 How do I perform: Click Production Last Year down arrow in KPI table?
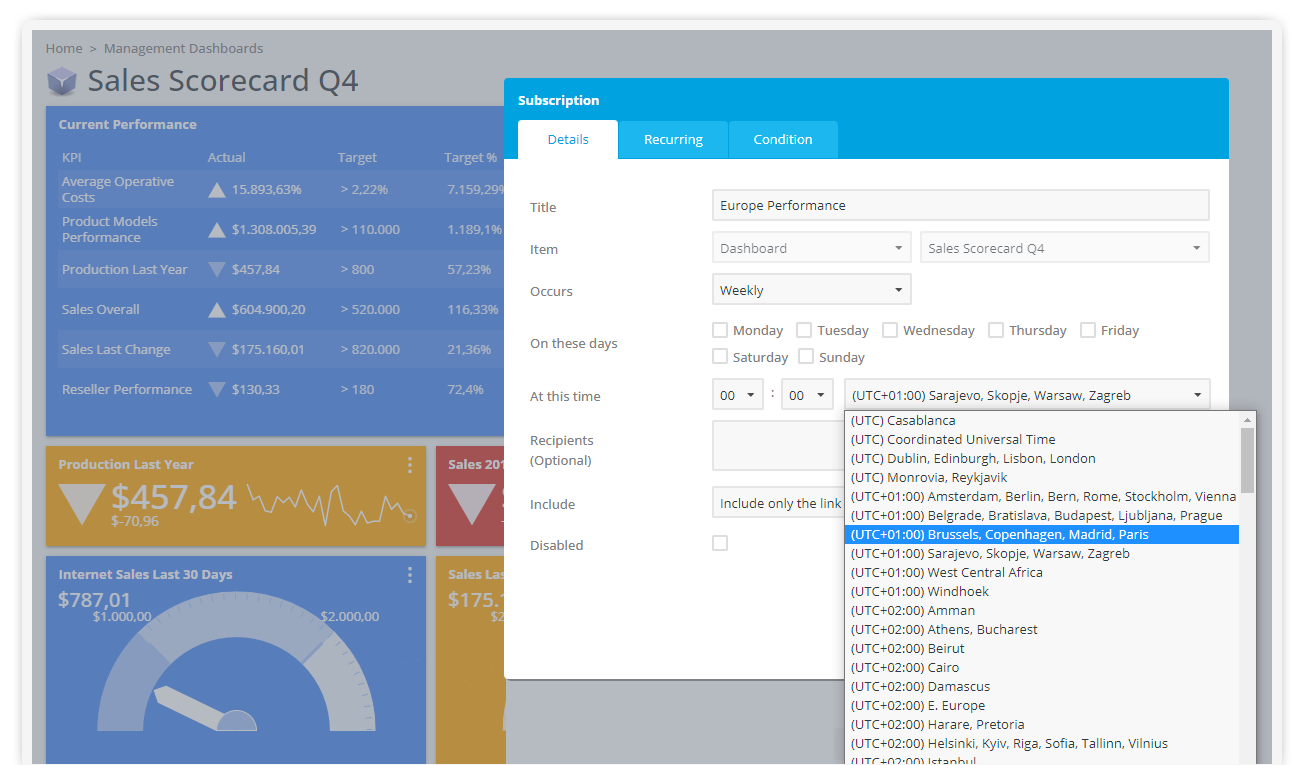tap(216, 269)
